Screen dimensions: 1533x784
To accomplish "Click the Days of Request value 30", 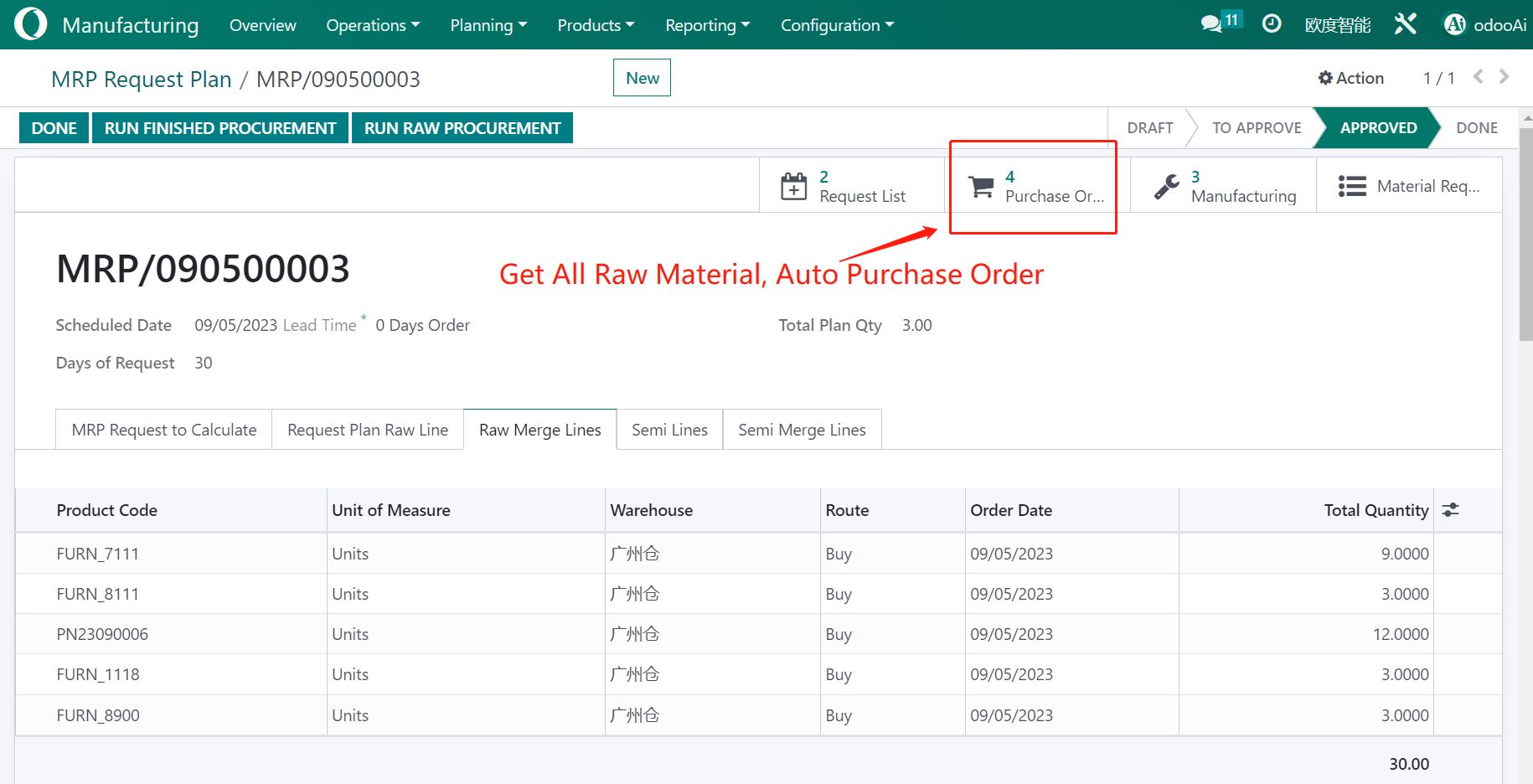I will coord(204,363).
